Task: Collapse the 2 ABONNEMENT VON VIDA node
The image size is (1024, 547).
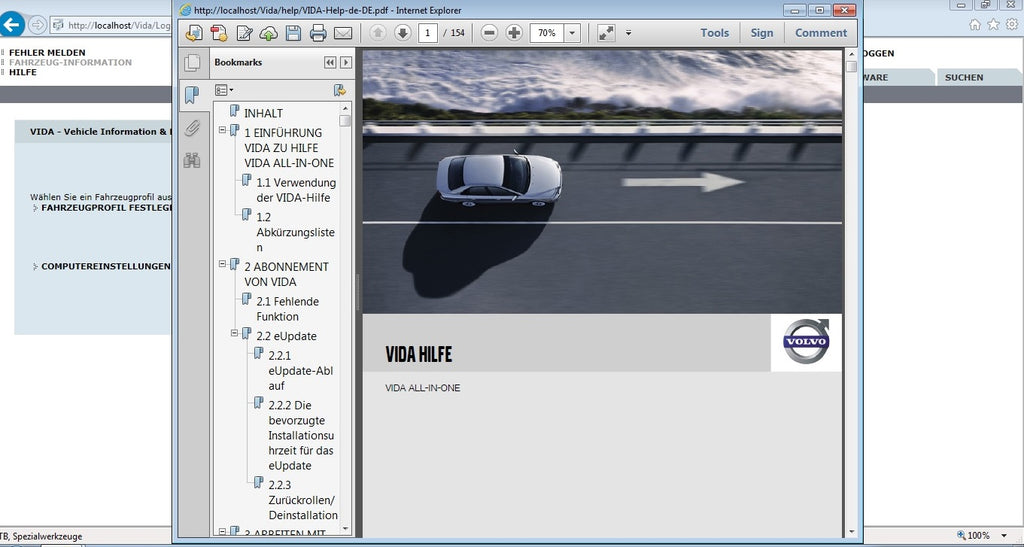Action: click(222, 264)
